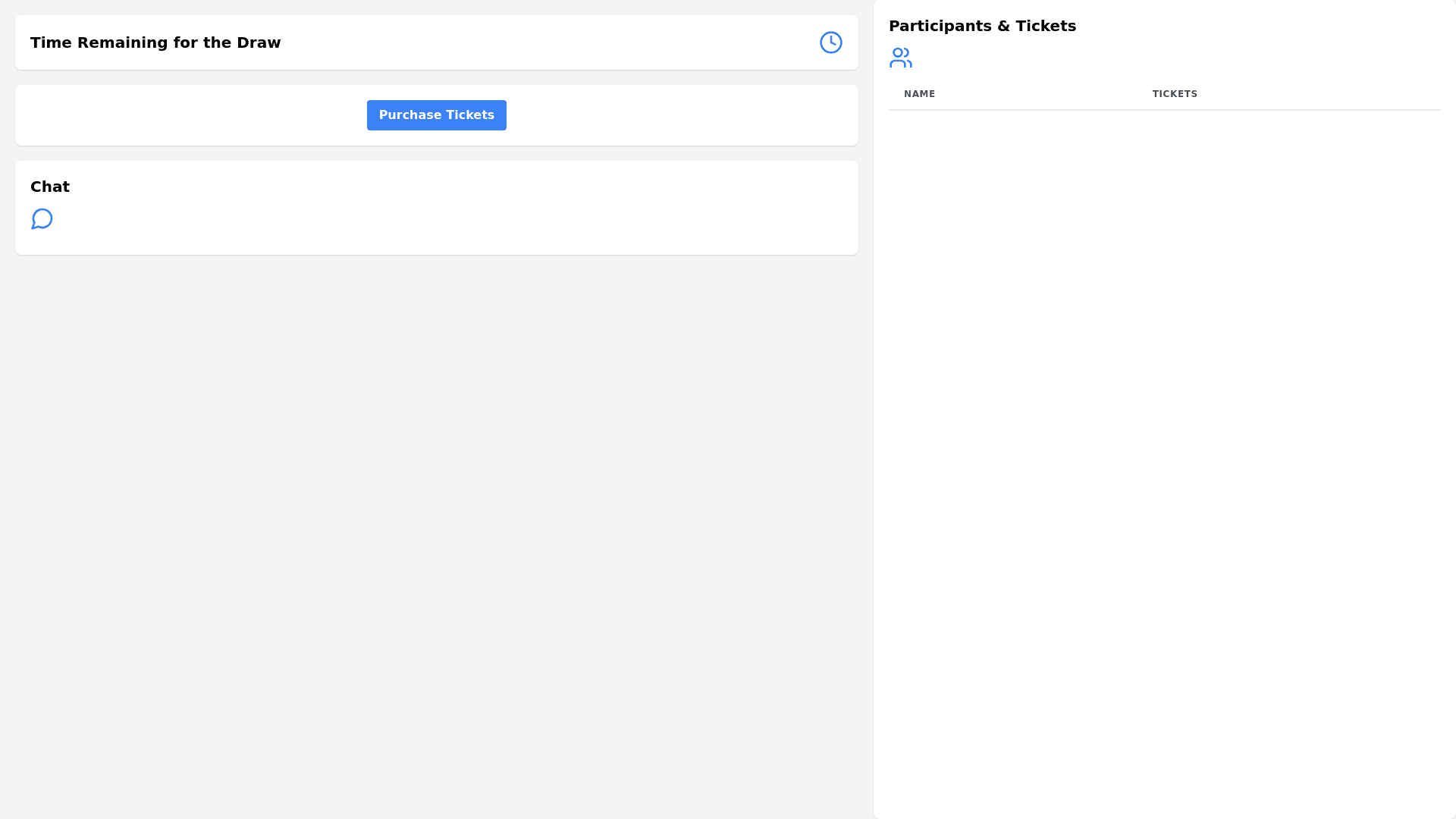Viewport: 1456px width, 819px height.
Task: Click the Participants & Tickets title
Action: point(982,26)
